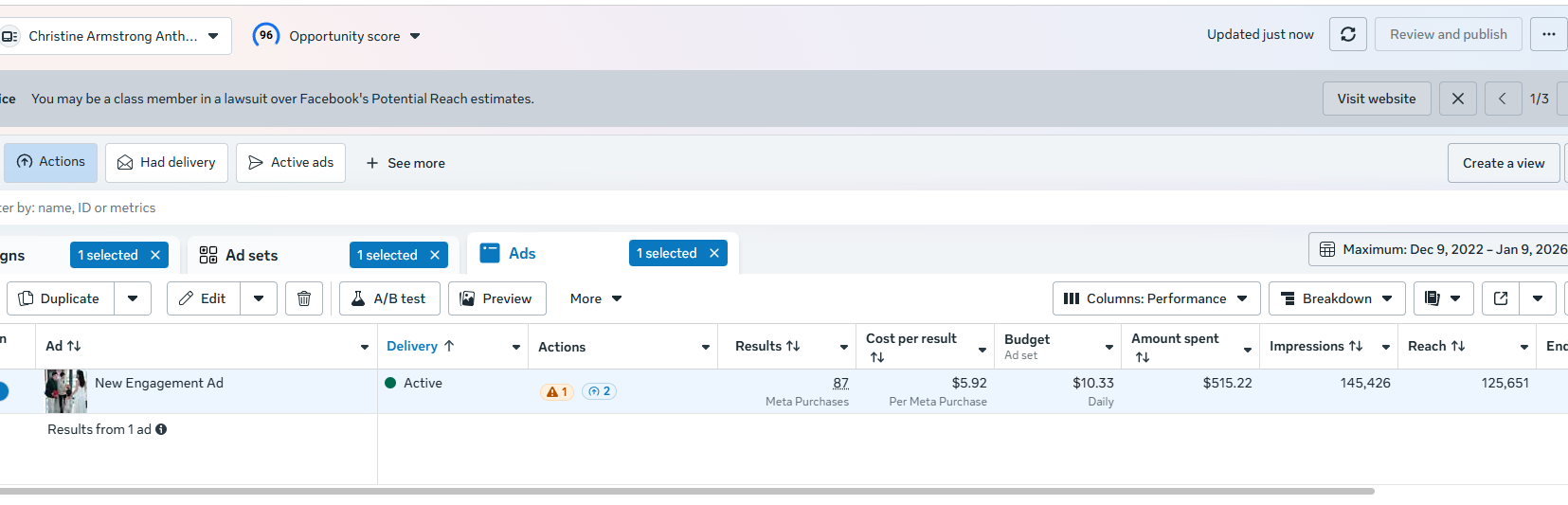Expand the Opportunity score dropdown
Screen dimensions: 1568x505
[415, 36]
